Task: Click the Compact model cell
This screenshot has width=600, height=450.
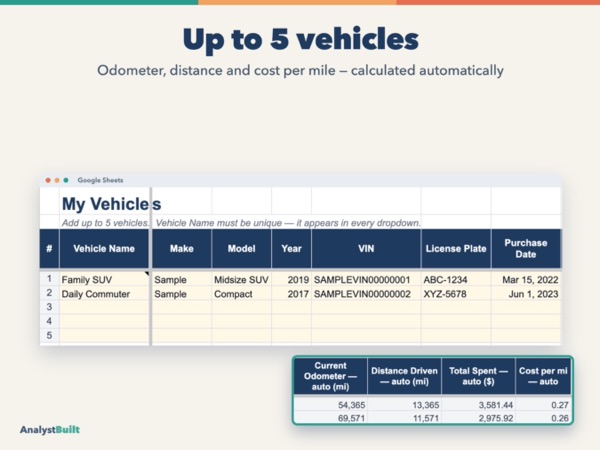Action: coord(241,294)
